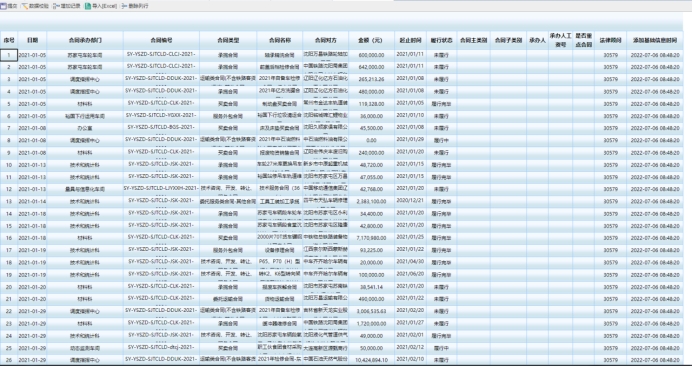
Task: Click the green 导入[Excel] icon
Action: 88,6
